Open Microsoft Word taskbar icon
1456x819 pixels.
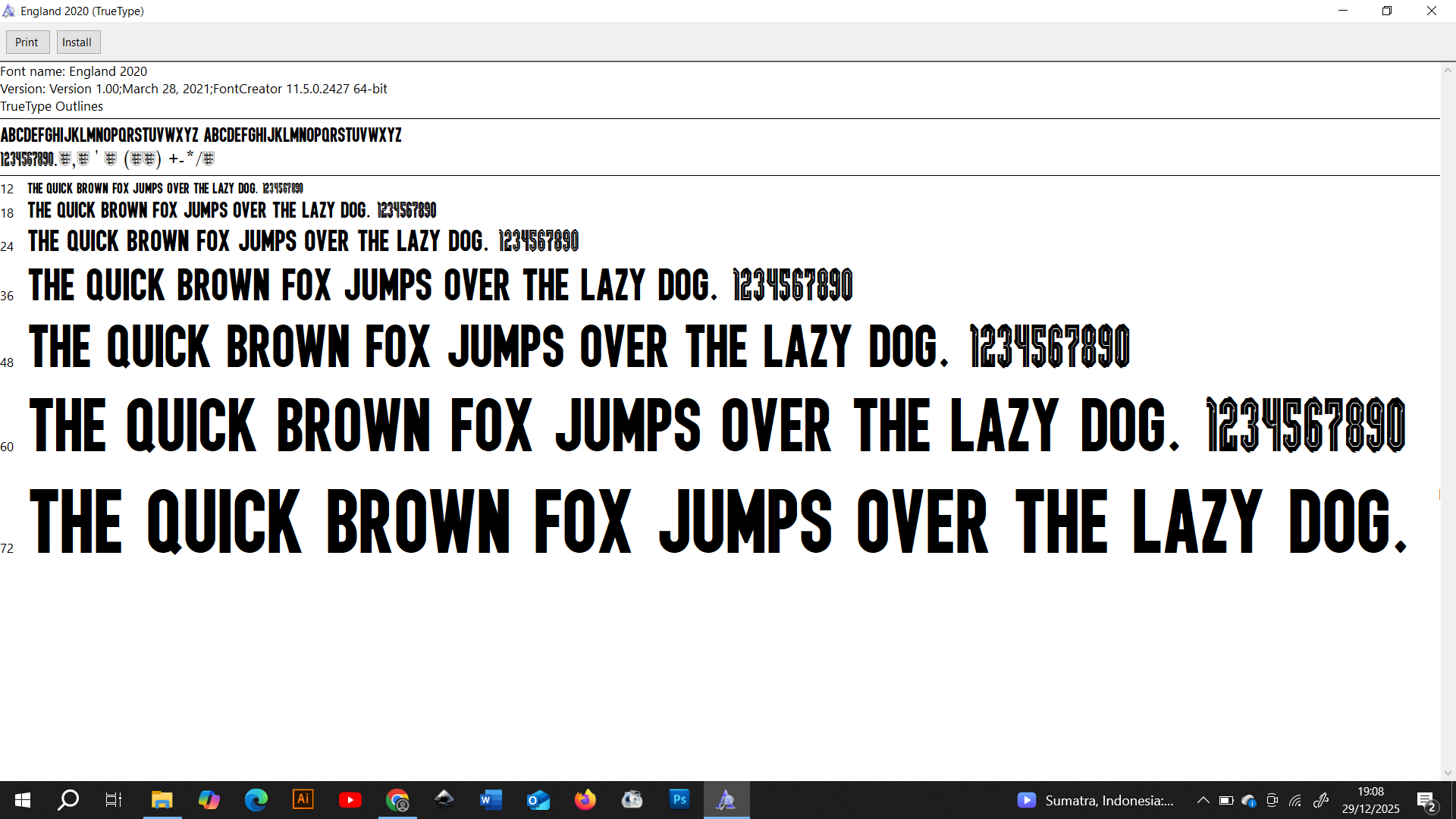[x=491, y=800]
